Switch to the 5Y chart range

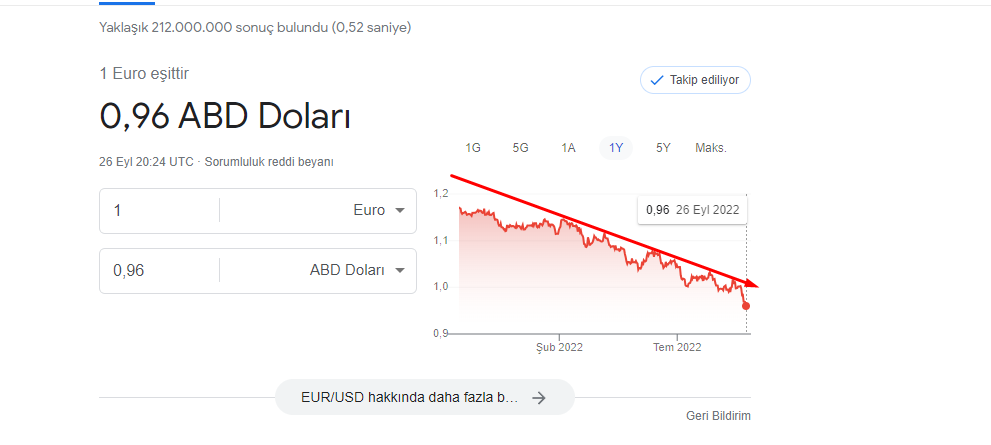pyautogui.click(x=663, y=148)
